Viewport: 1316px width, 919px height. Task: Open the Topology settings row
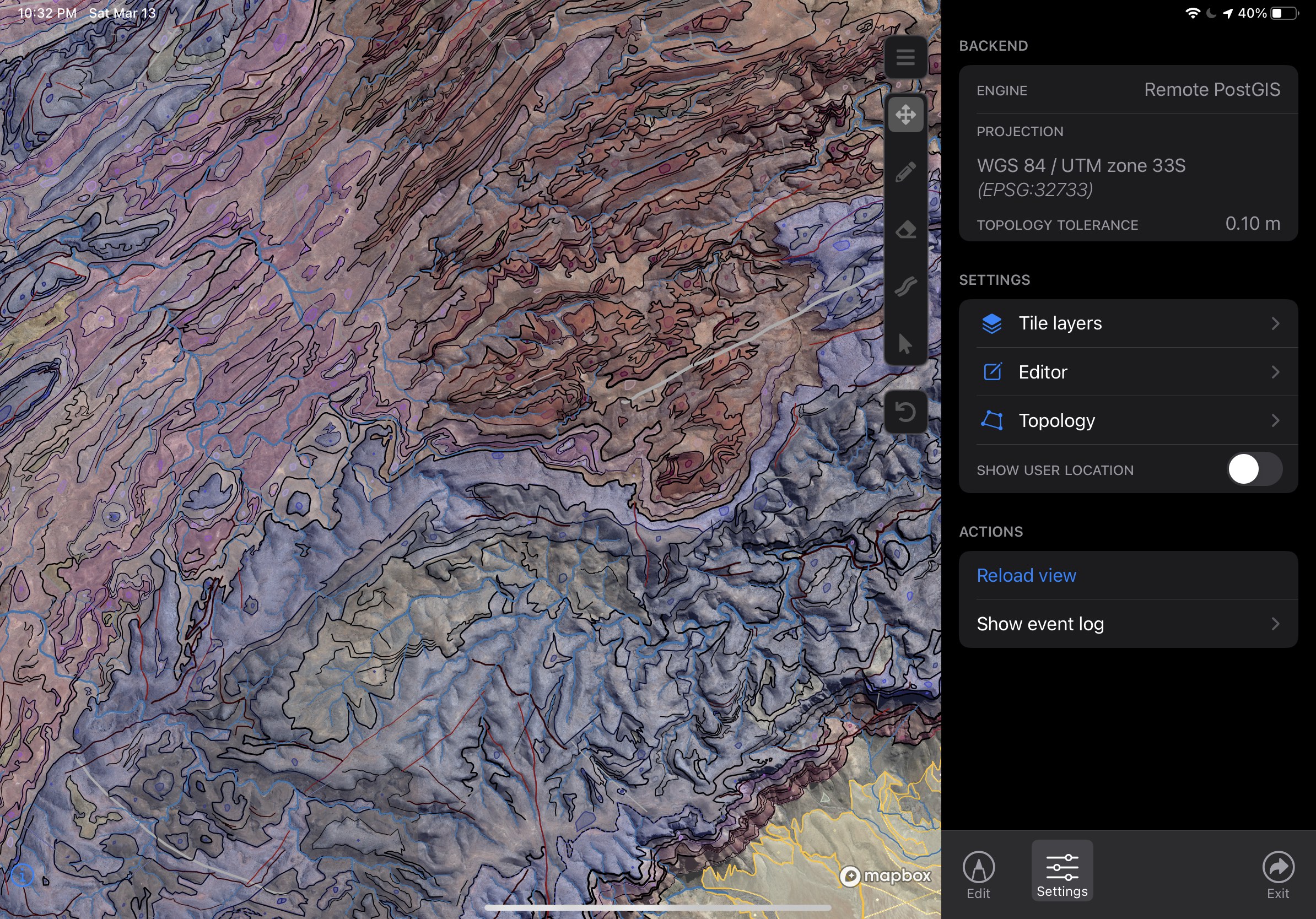click(1128, 420)
